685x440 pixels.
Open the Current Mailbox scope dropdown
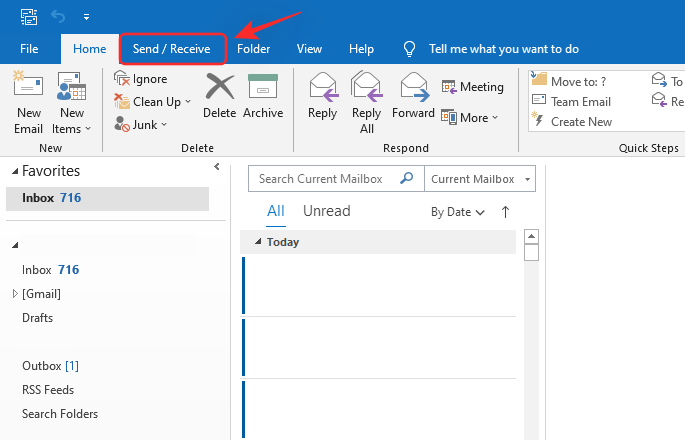(x=479, y=179)
